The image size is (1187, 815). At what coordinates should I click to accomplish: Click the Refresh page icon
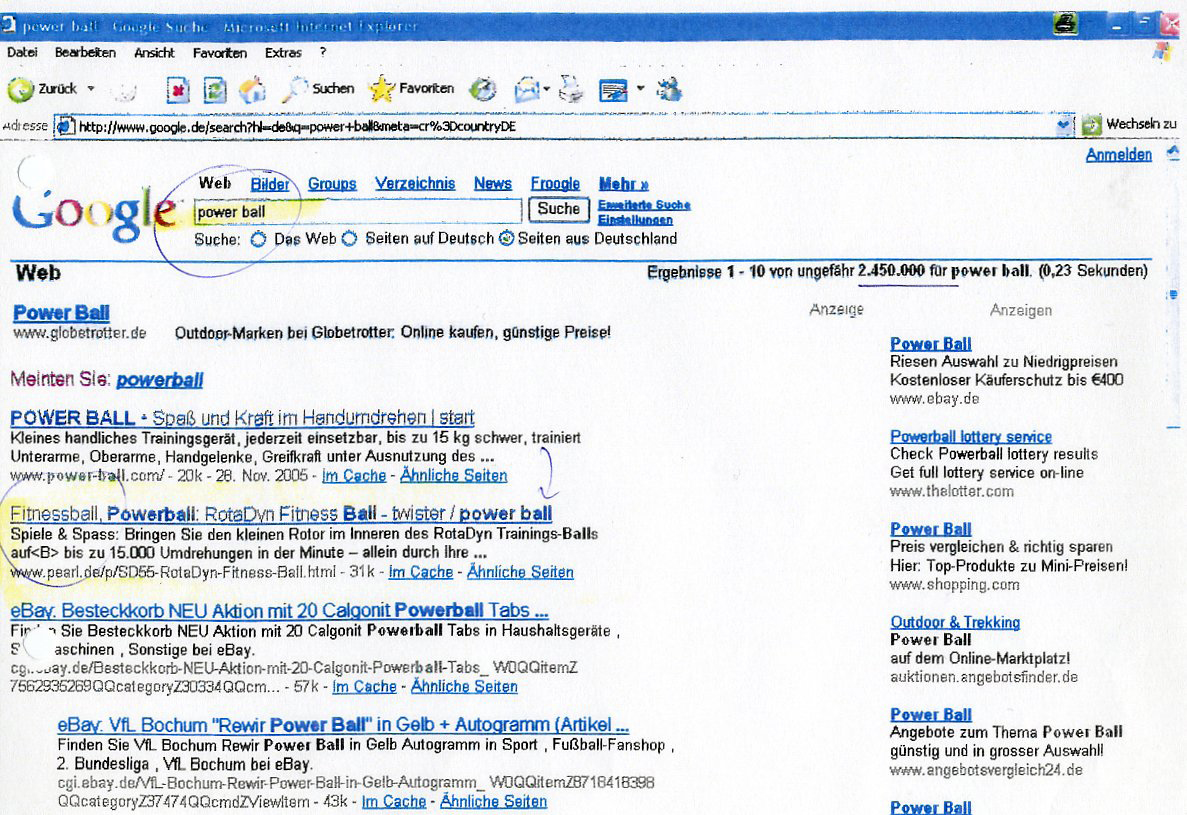(215, 90)
